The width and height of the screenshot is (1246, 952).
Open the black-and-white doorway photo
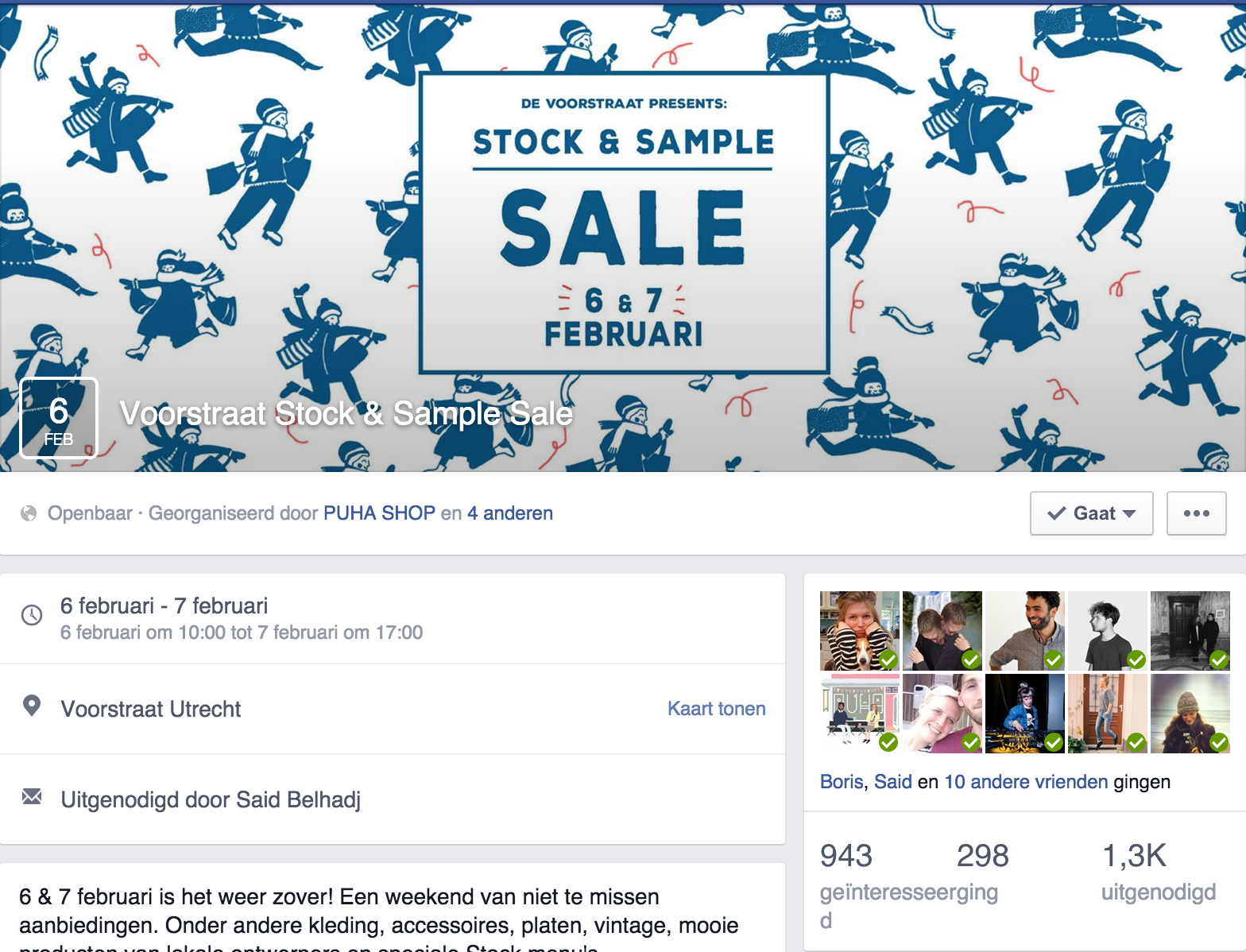click(1190, 631)
